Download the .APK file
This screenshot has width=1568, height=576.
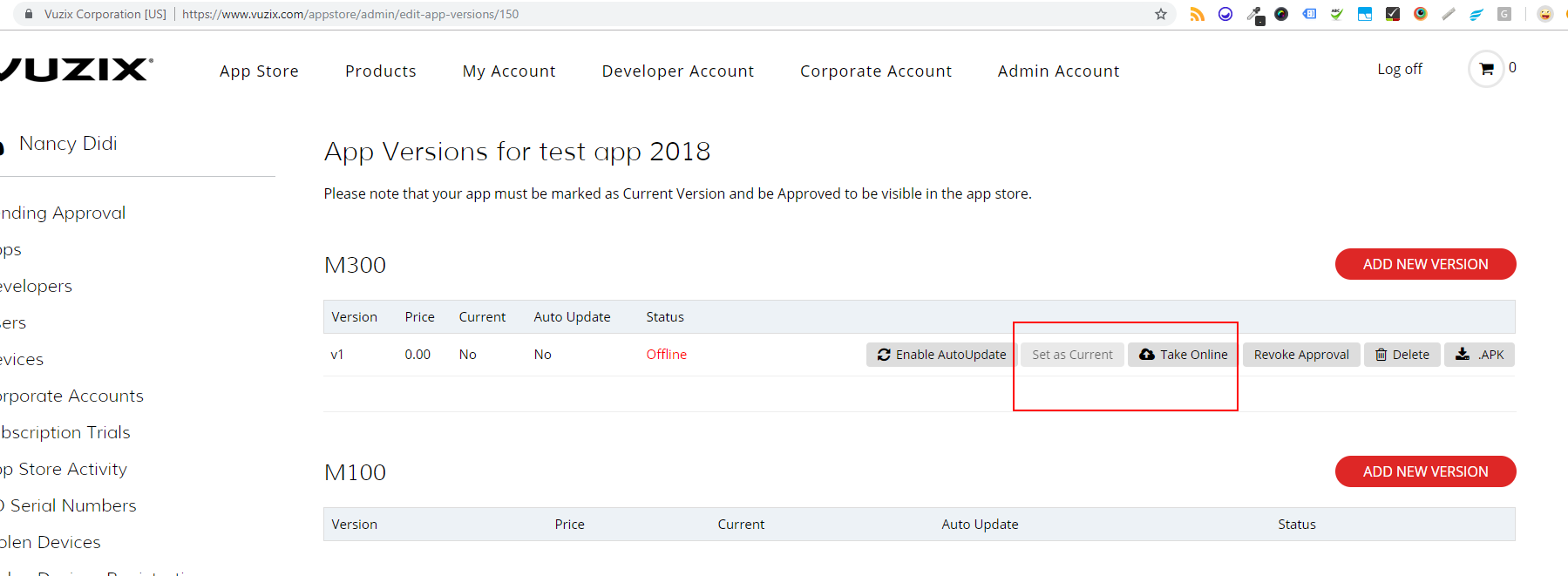coord(1480,355)
